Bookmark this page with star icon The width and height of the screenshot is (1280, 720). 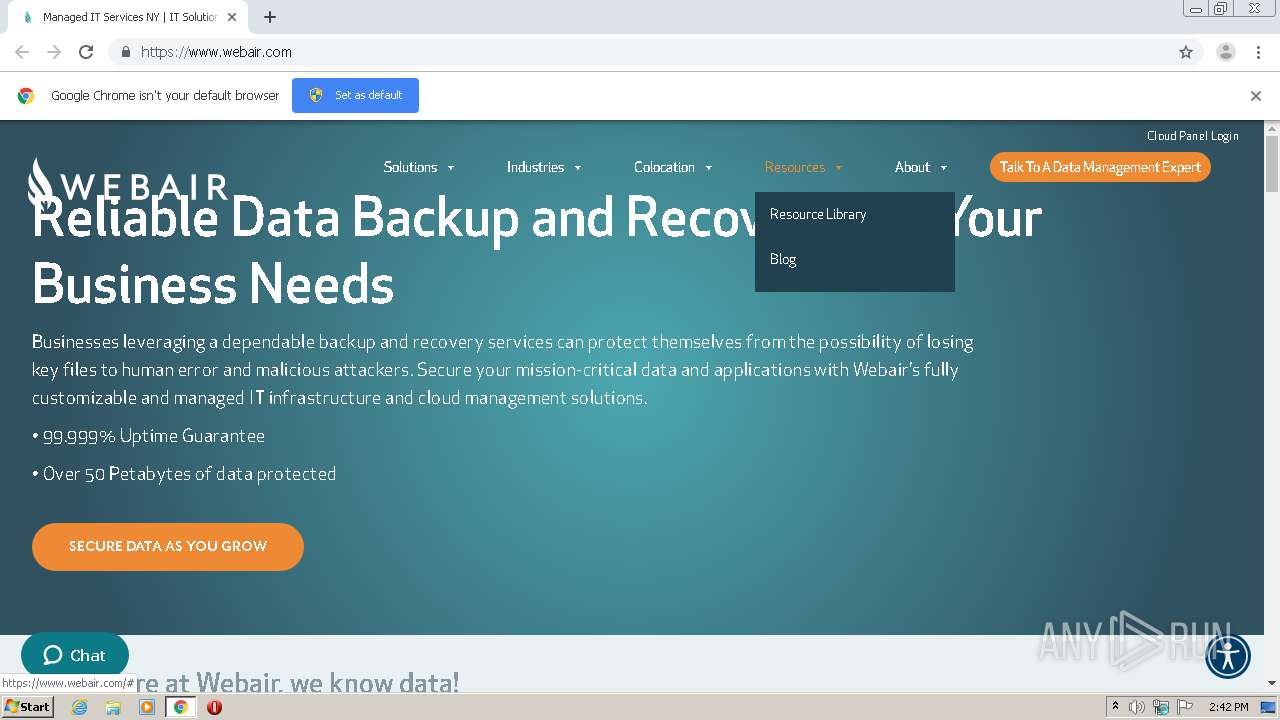coord(1186,52)
